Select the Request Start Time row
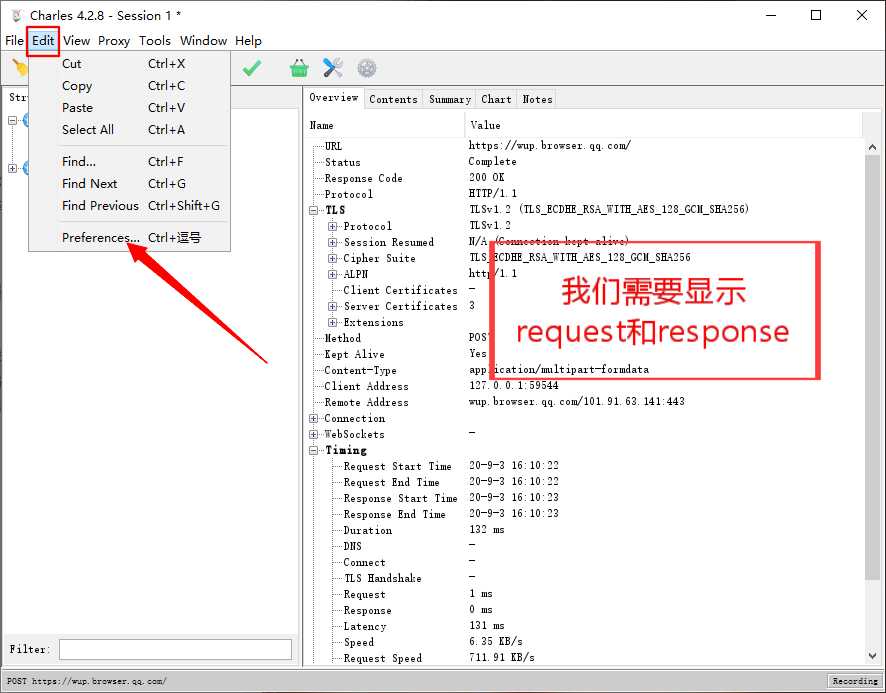This screenshot has width=886, height=693. point(585,466)
